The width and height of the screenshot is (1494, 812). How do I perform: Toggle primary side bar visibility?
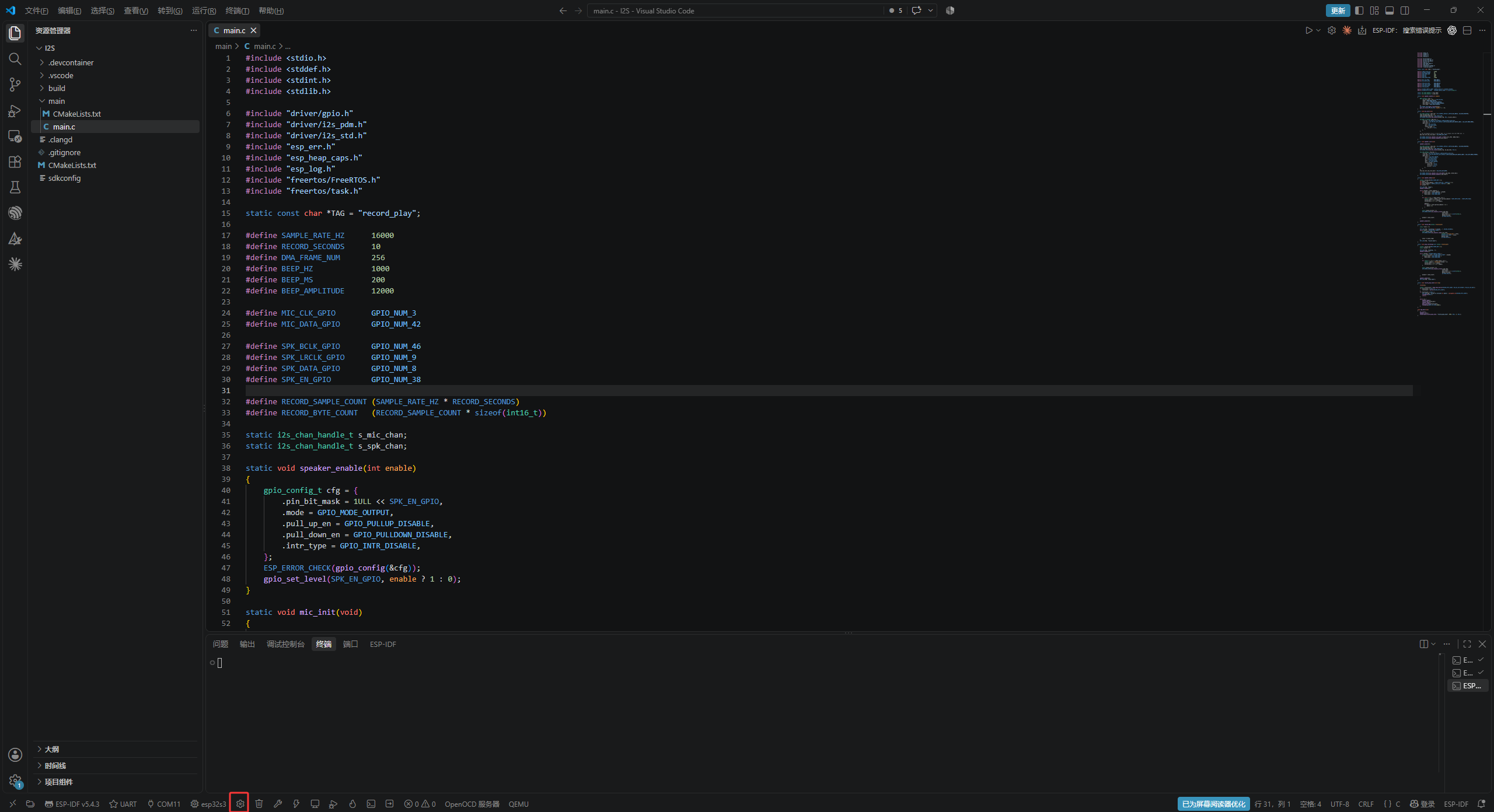pyautogui.click(x=1359, y=10)
